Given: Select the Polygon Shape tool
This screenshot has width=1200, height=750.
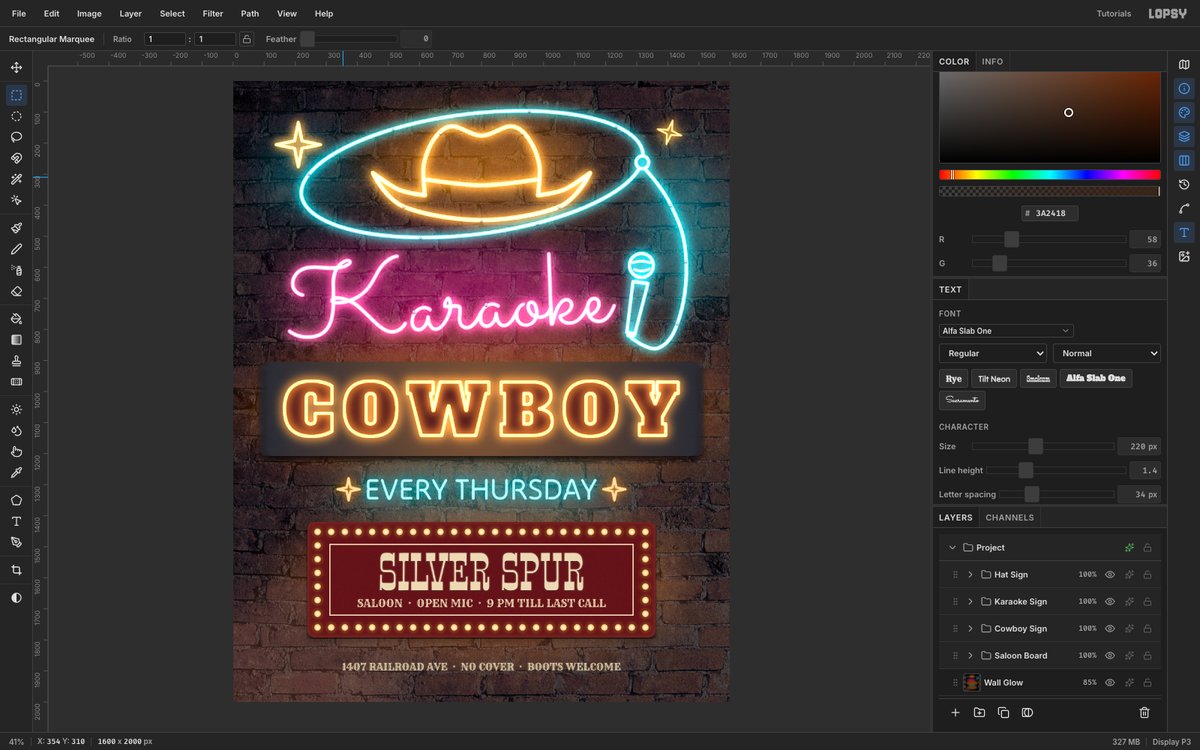Looking at the screenshot, I should (x=16, y=500).
